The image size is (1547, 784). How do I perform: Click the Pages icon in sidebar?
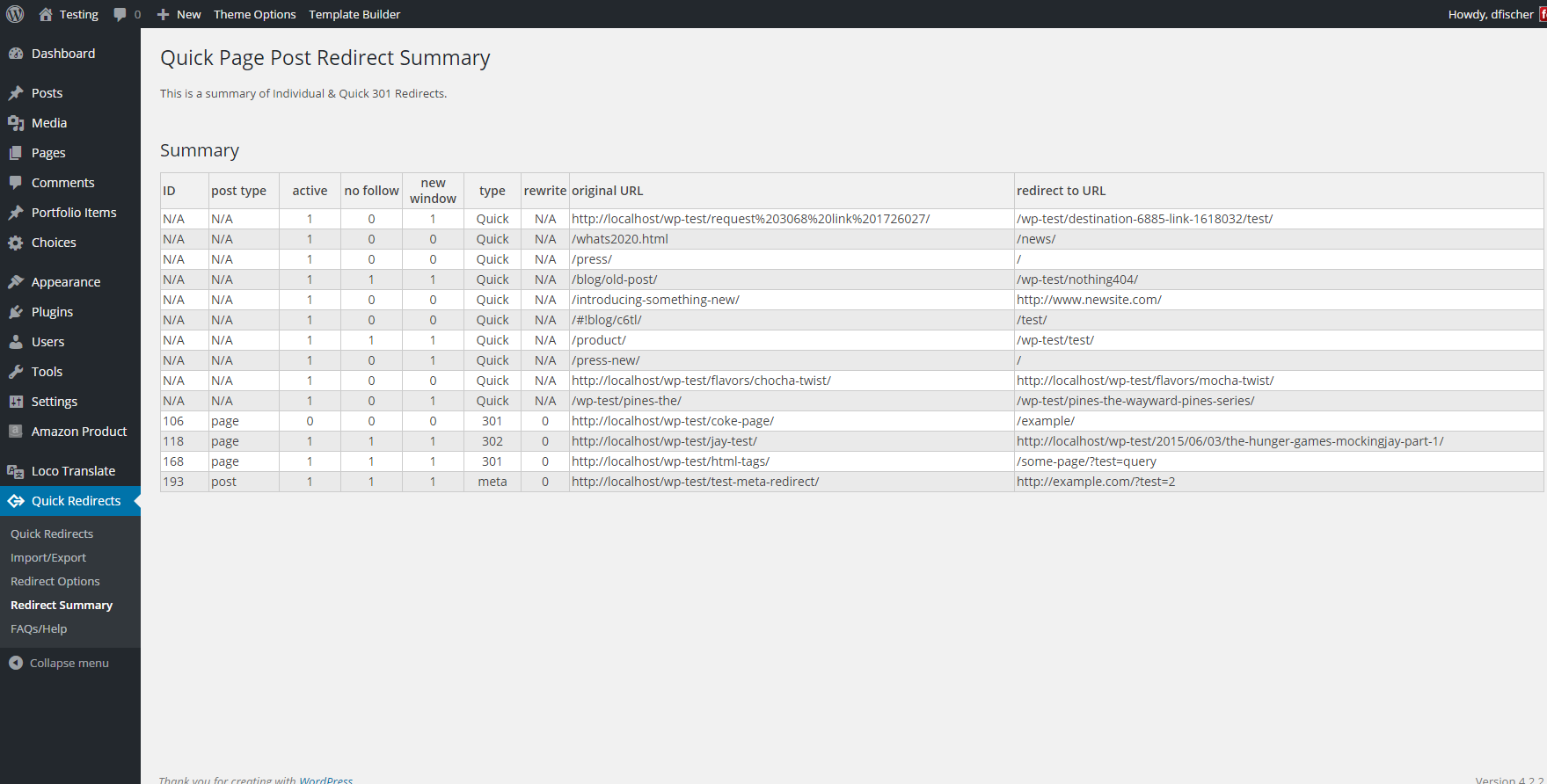(x=16, y=153)
